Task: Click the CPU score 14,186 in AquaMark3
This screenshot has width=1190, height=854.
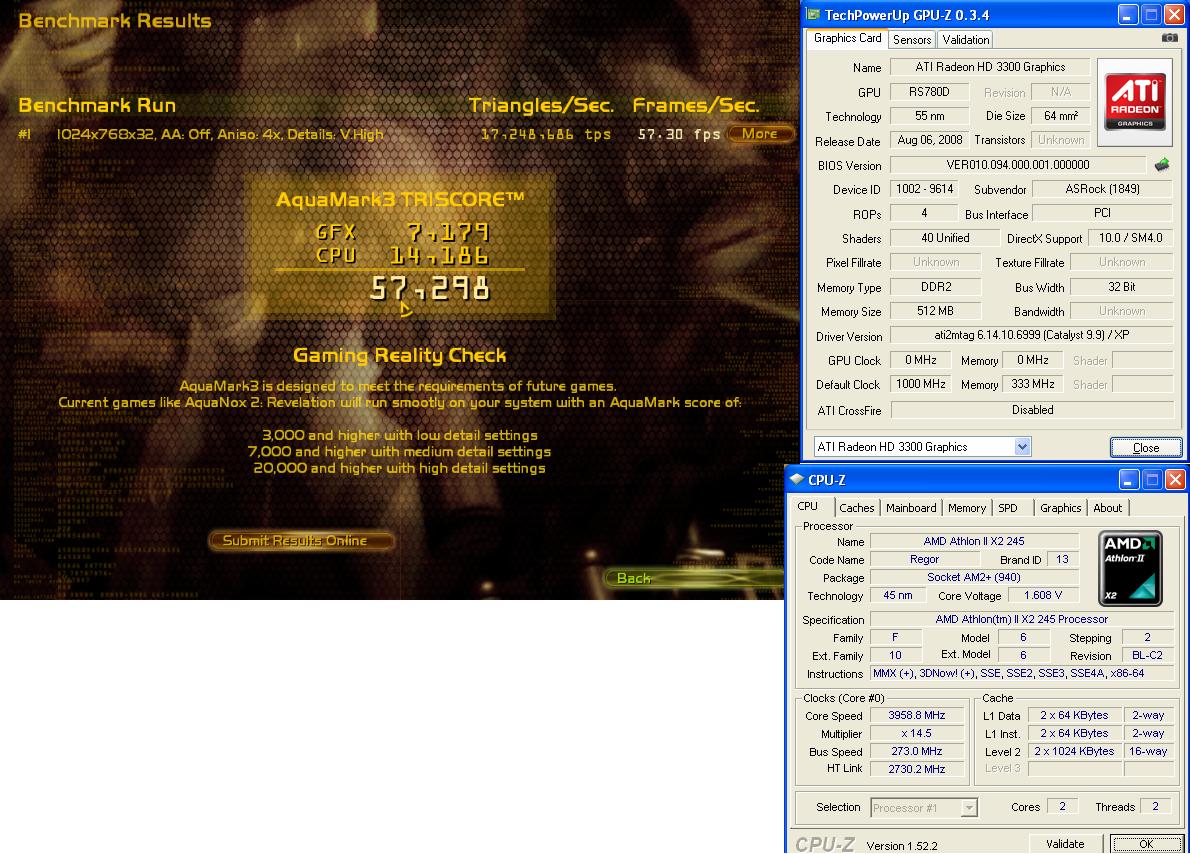Action: [x=439, y=256]
